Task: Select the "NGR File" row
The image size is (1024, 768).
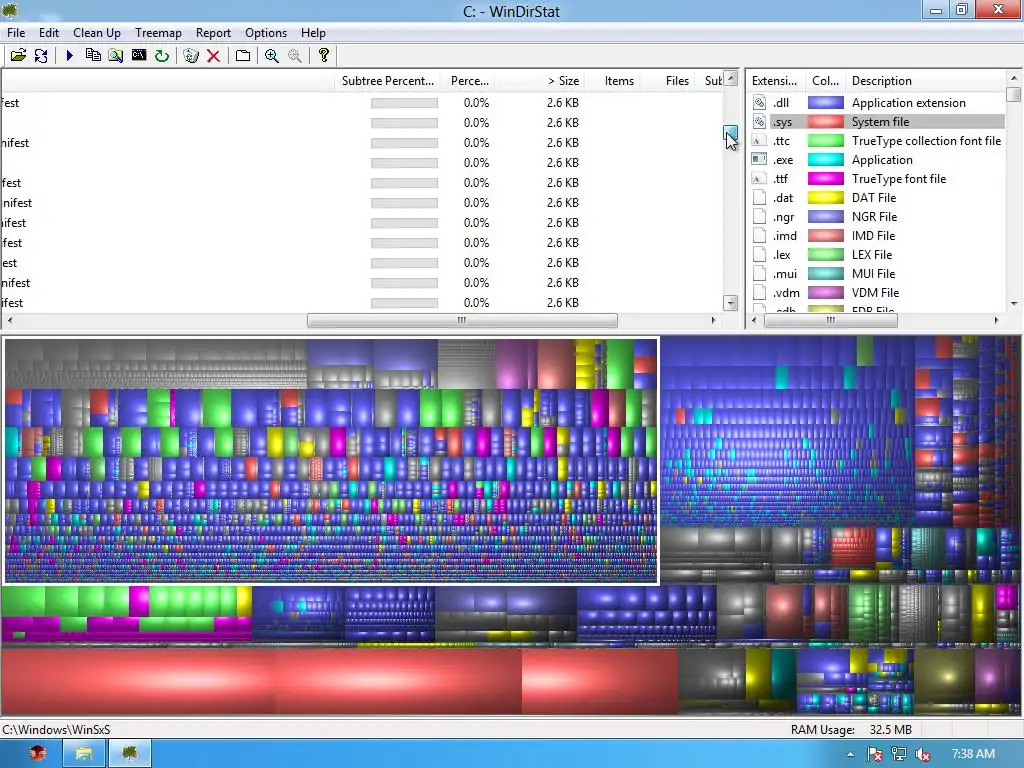Action: pos(874,217)
